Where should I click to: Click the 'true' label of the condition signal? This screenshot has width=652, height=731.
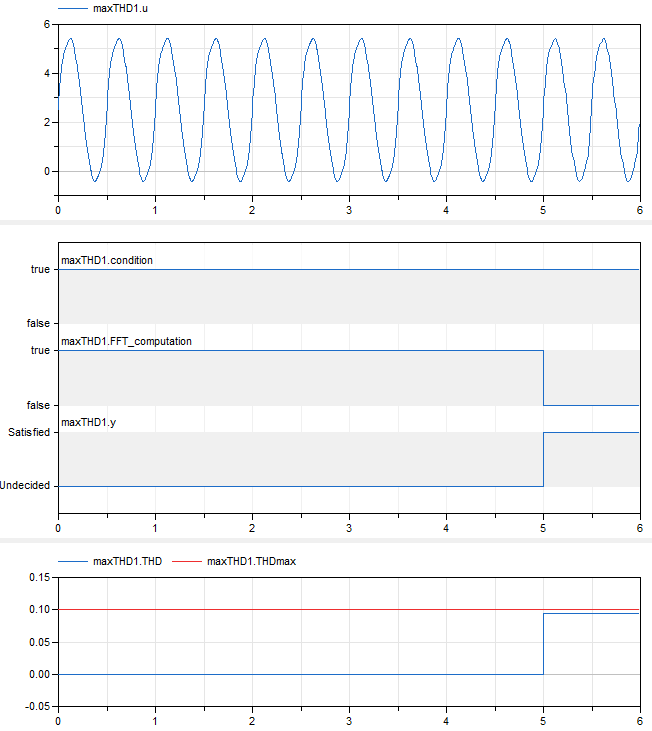tap(39, 269)
